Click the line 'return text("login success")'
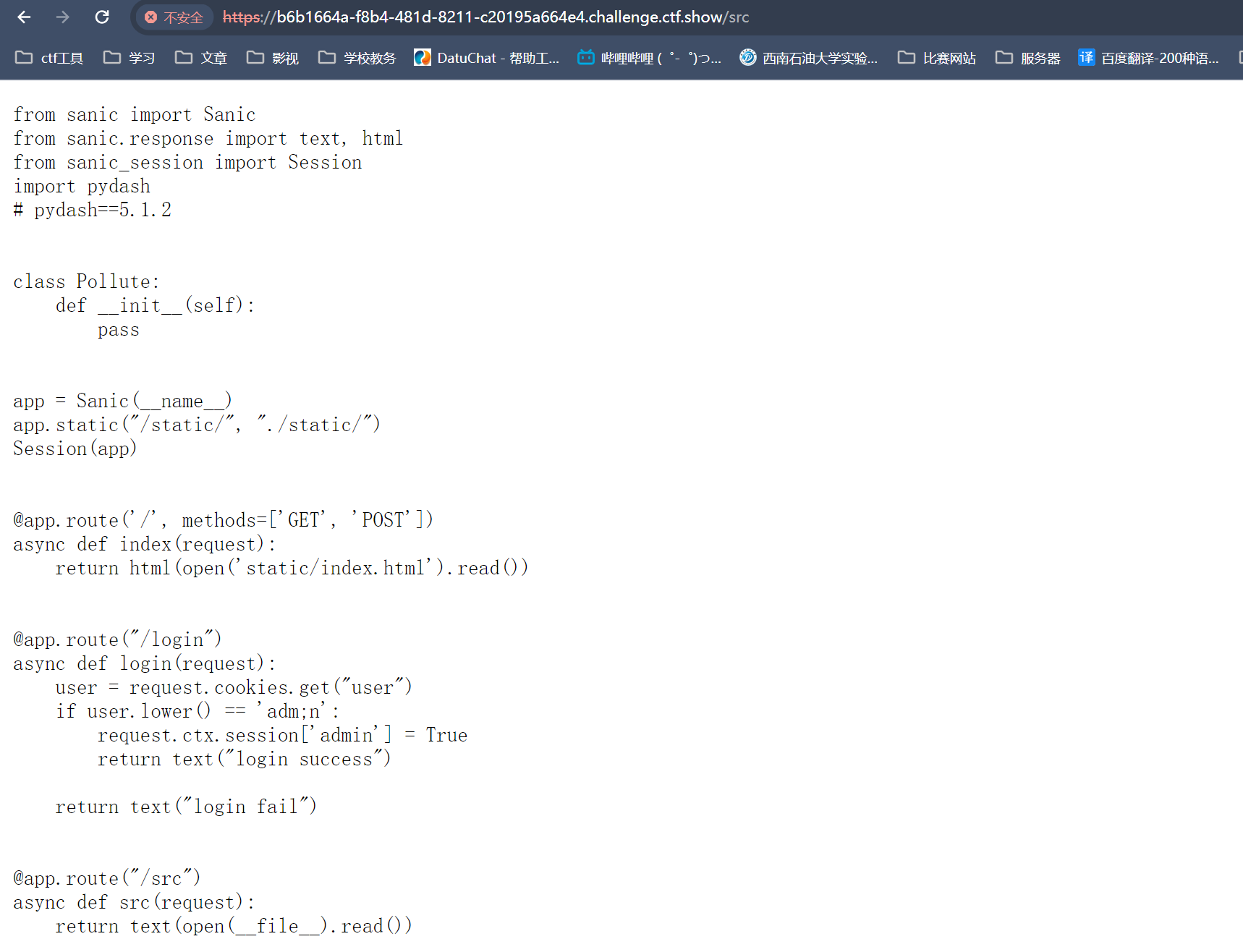Screen dimensions: 1243x952 (245, 759)
